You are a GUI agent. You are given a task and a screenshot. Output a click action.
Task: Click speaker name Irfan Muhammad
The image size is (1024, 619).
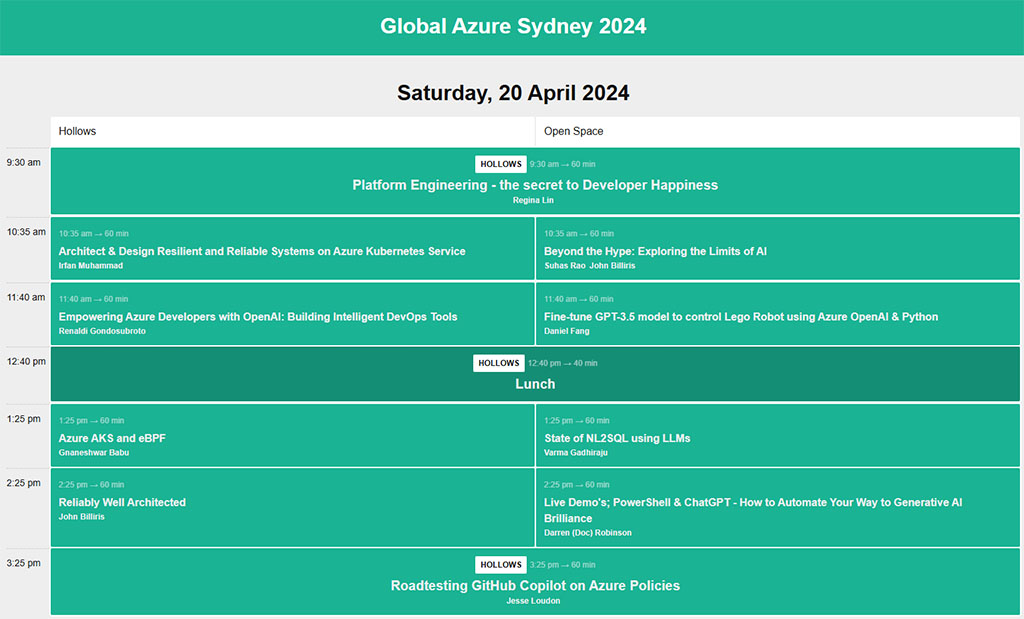click(91, 266)
